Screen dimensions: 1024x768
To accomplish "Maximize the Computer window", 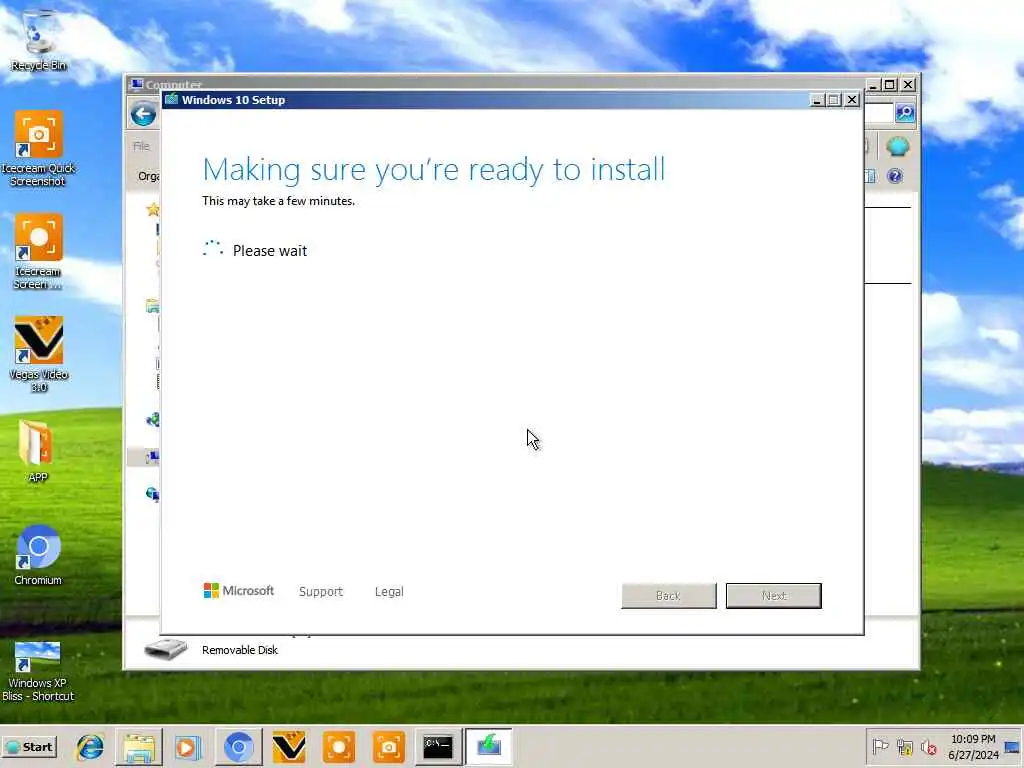I will (x=889, y=85).
